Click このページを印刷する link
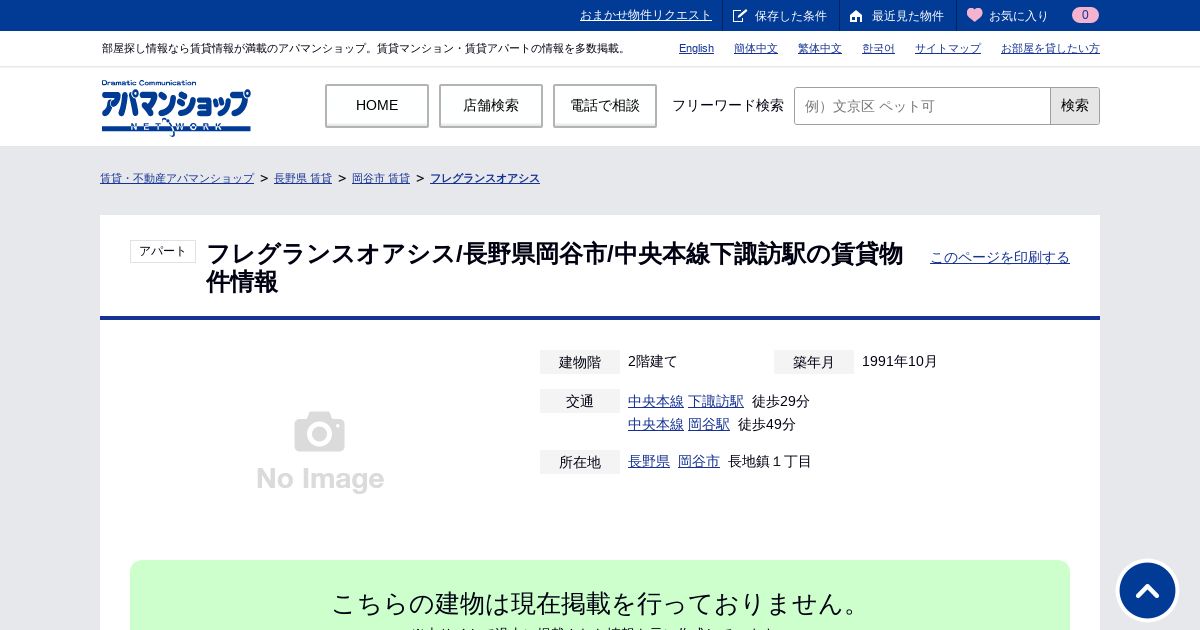Viewport: 1200px width, 630px height. pos(1000,257)
